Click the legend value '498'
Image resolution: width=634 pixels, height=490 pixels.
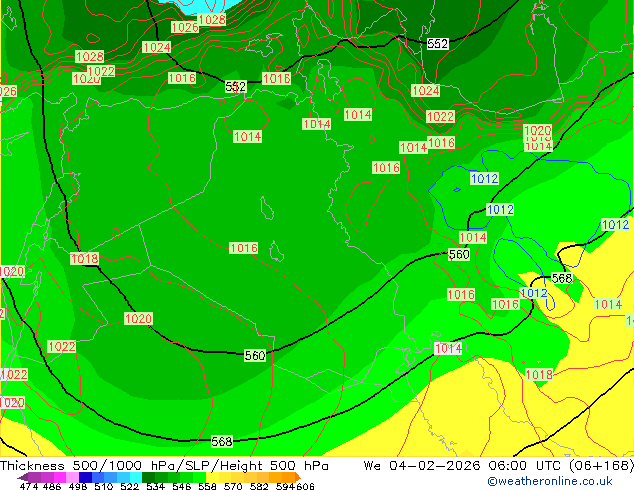(x=78, y=486)
